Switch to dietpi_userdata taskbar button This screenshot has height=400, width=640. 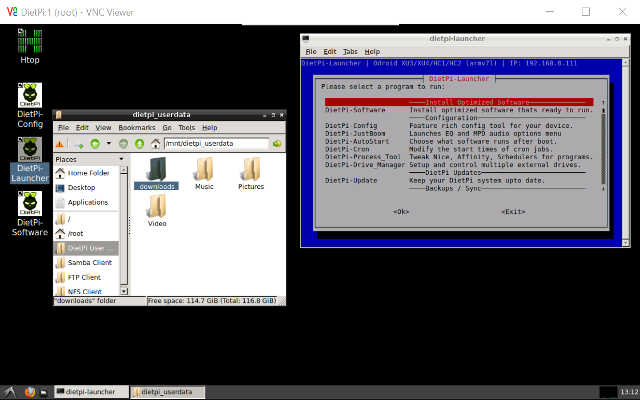click(167, 392)
